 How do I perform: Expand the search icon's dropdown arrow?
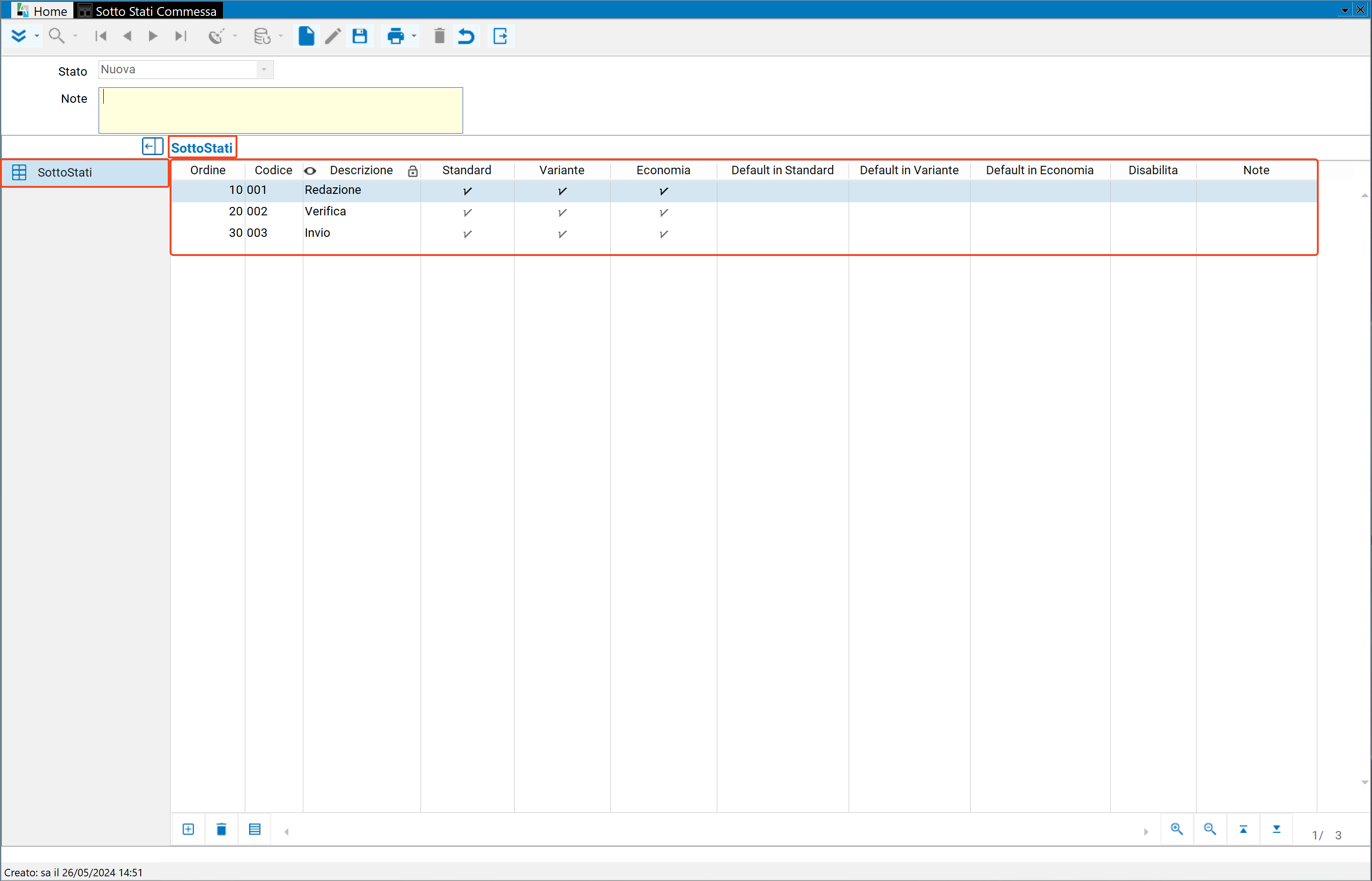tap(75, 36)
